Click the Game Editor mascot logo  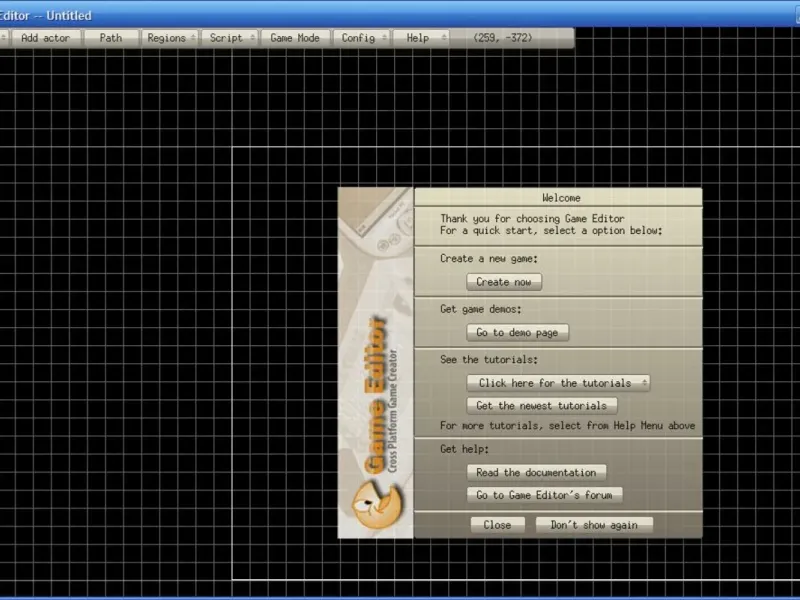pyautogui.click(x=377, y=505)
